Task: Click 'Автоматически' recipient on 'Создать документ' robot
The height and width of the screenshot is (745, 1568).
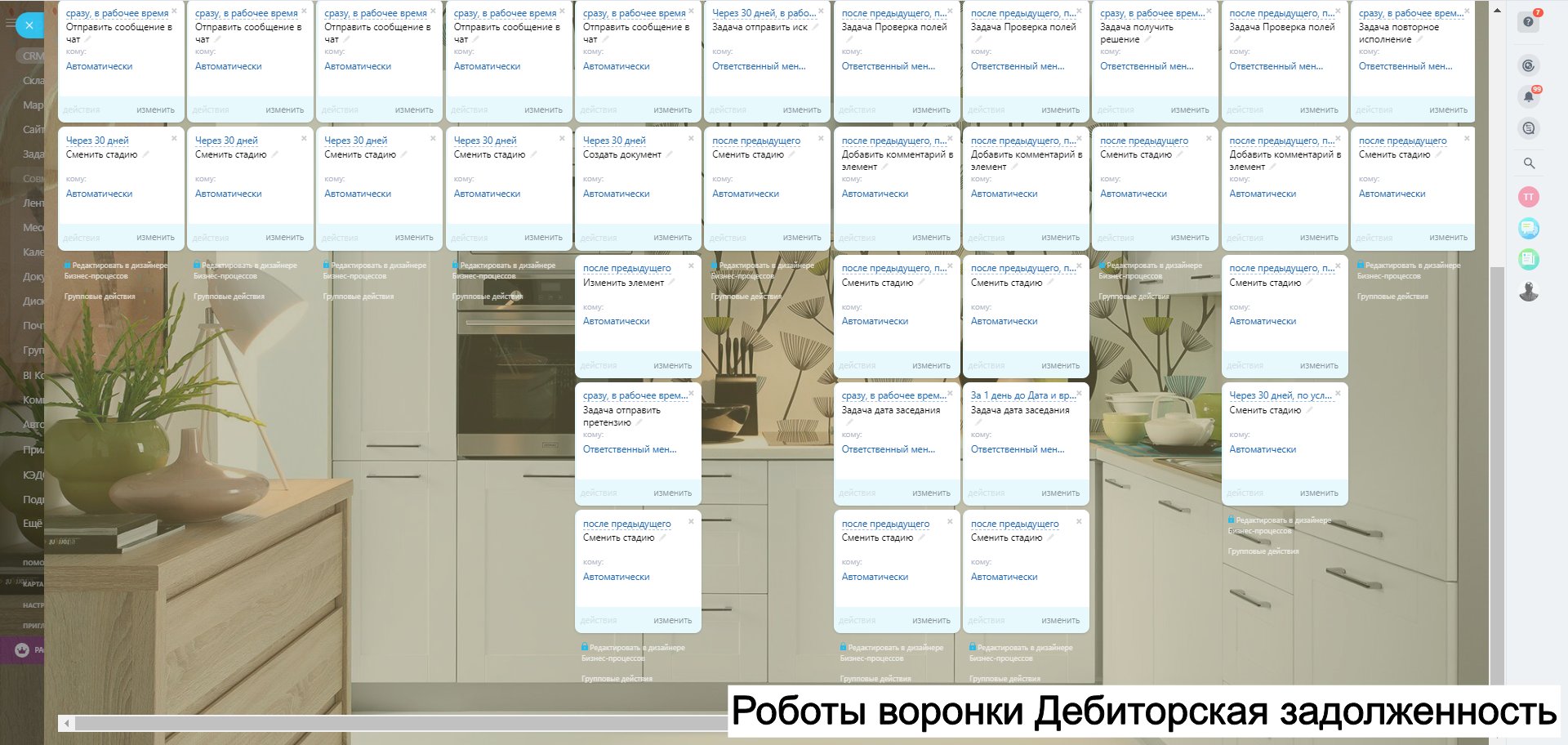Action: [x=617, y=194]
